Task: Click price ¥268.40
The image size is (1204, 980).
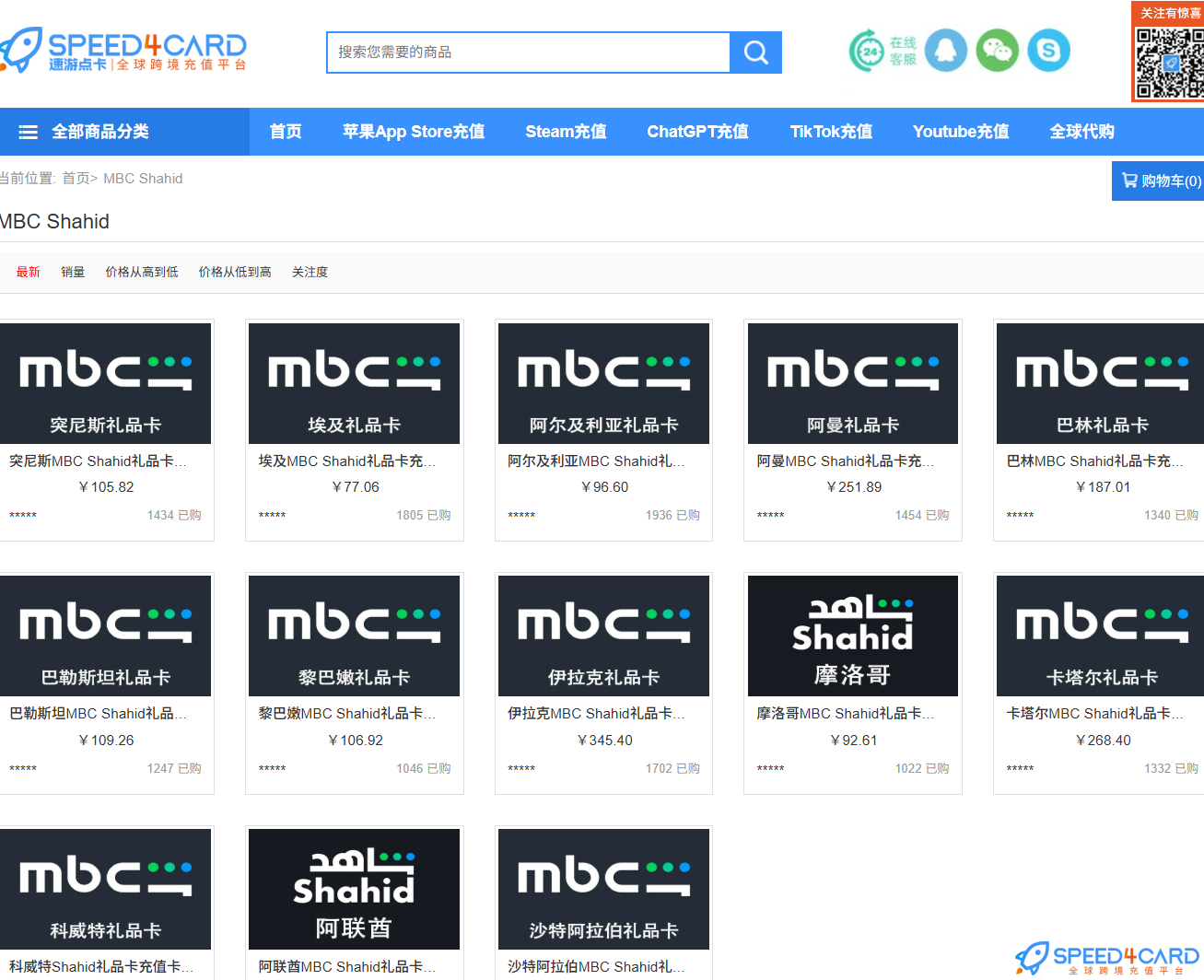Action: click(1103, 741)
